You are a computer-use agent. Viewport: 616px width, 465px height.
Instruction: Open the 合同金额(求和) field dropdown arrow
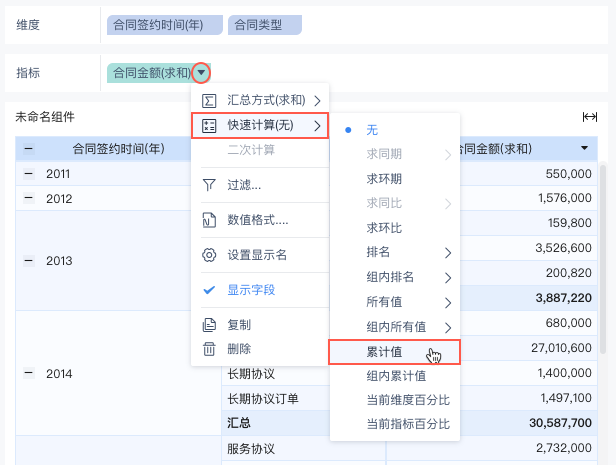click(x=202, y=72)
